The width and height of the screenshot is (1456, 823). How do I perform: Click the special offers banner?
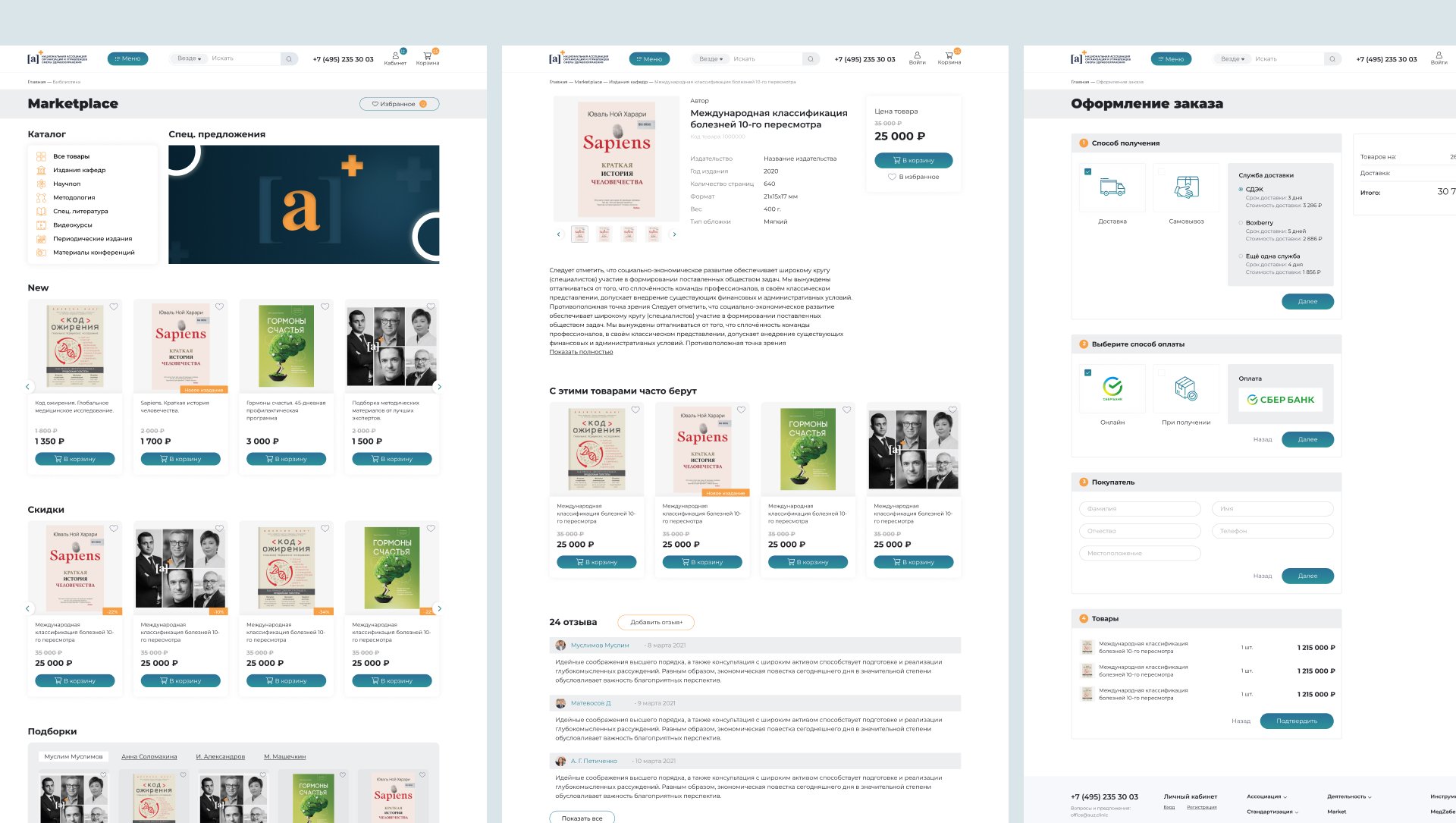[303, 204]
